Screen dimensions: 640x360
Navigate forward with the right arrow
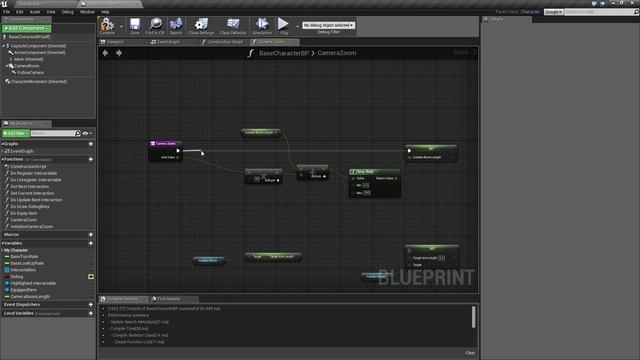point(119,53)
